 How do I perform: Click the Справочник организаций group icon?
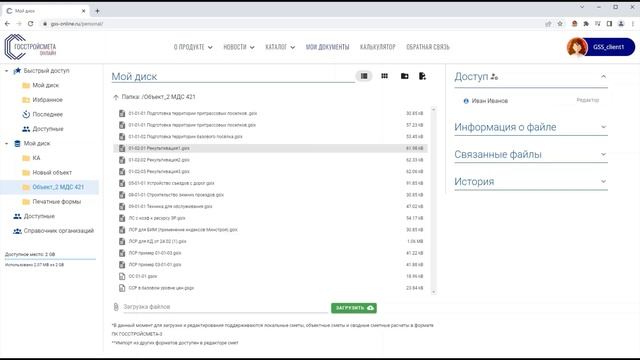pos(17,231)
